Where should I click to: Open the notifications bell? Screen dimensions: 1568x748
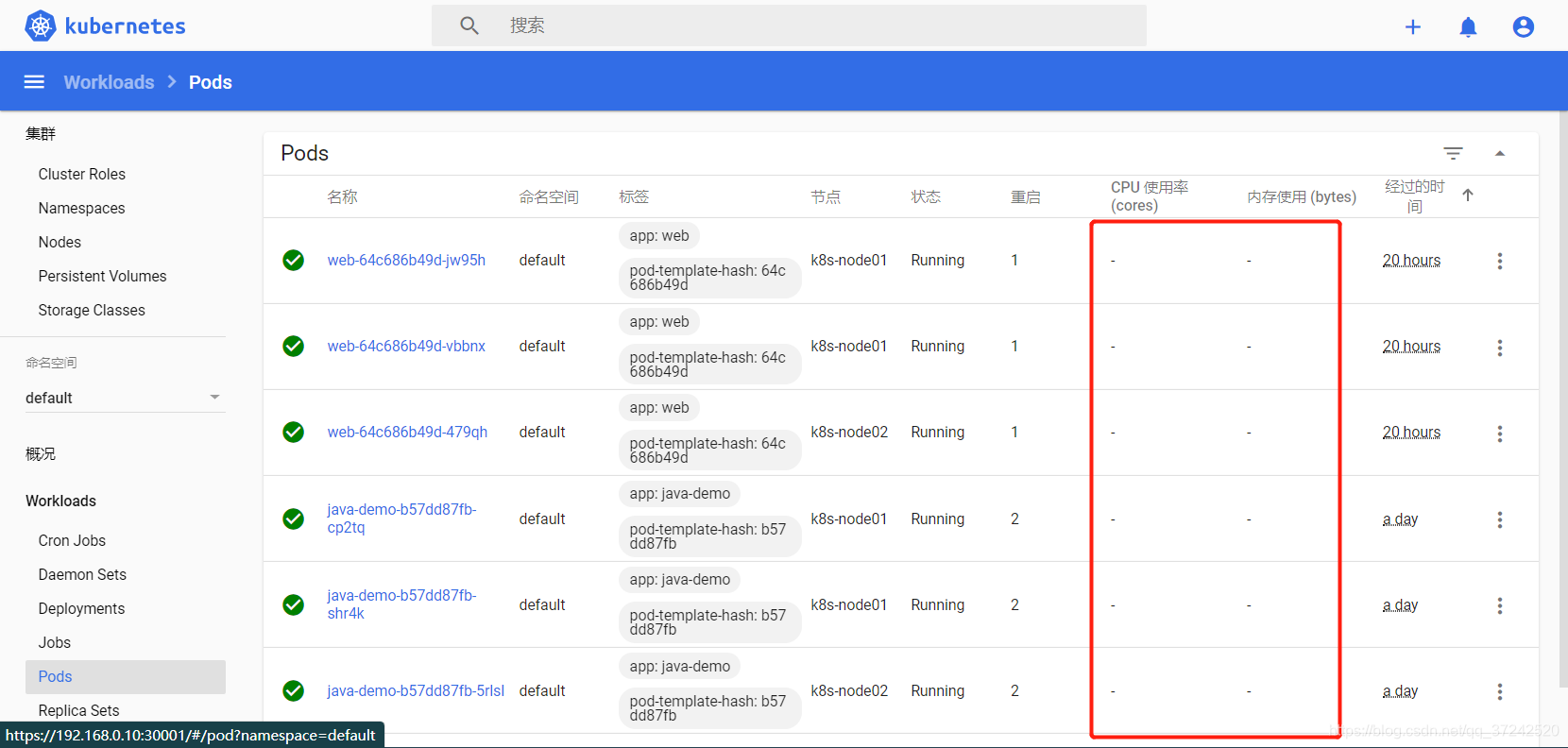click(x=1468, y=27)
